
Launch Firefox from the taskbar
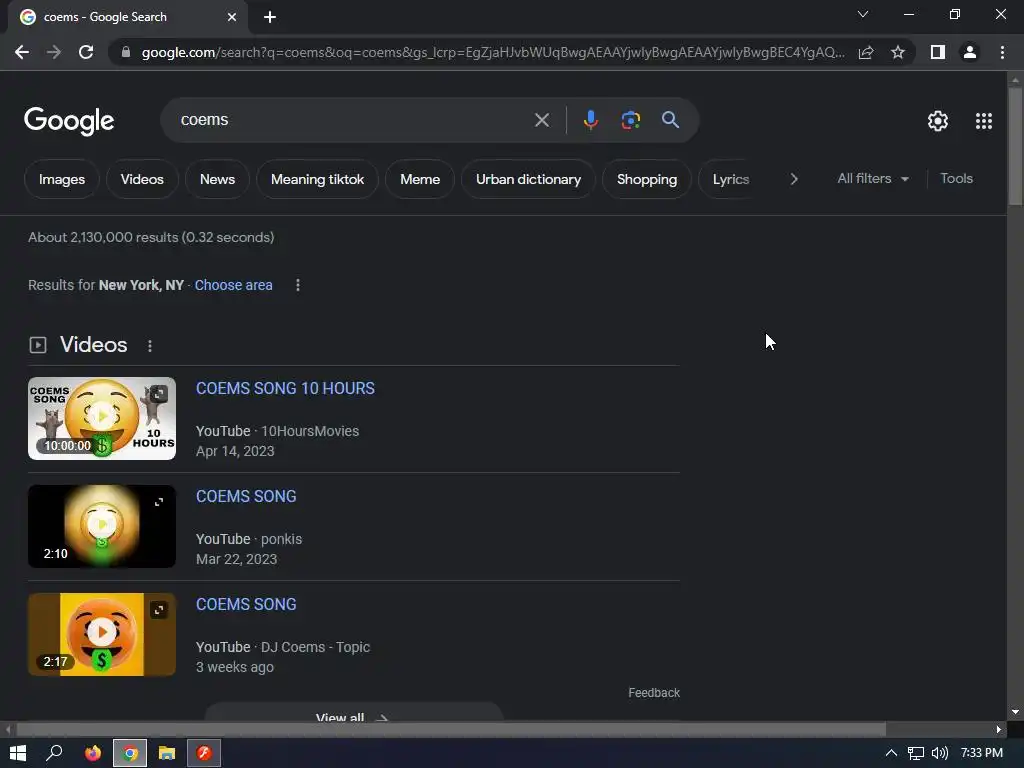93,753
